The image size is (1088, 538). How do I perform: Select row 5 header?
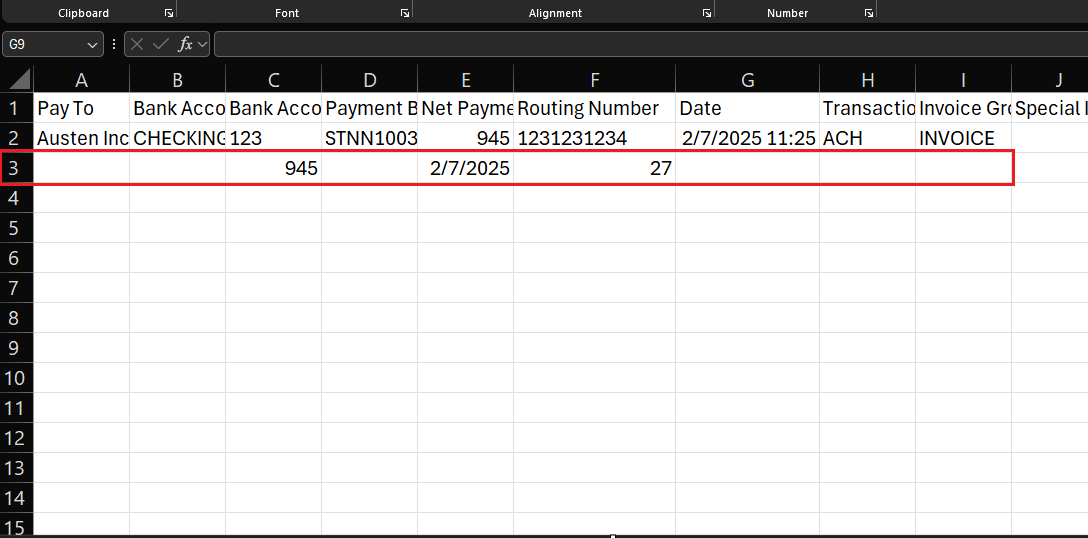point(17,228)
